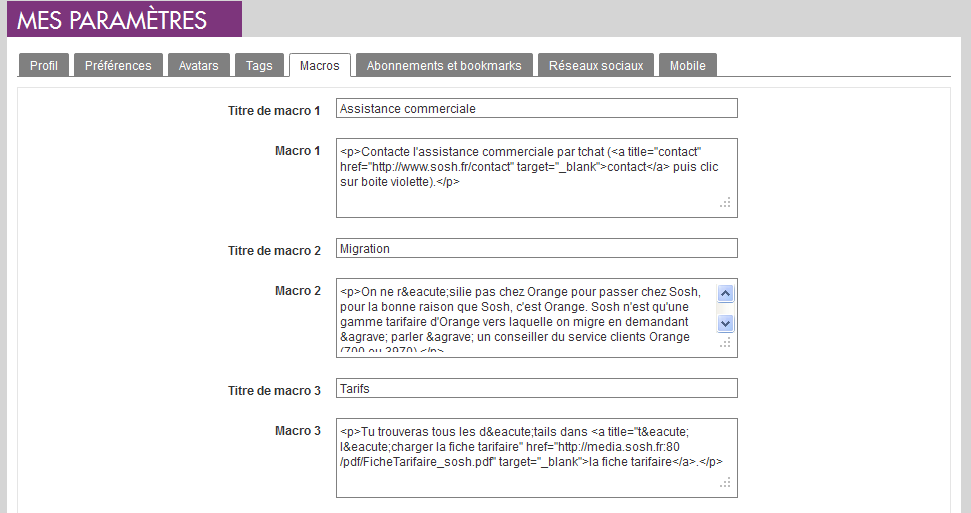Screen dimensions: 971x513
Task: Open the Profil tab
Action: click(x=44, y=66)
